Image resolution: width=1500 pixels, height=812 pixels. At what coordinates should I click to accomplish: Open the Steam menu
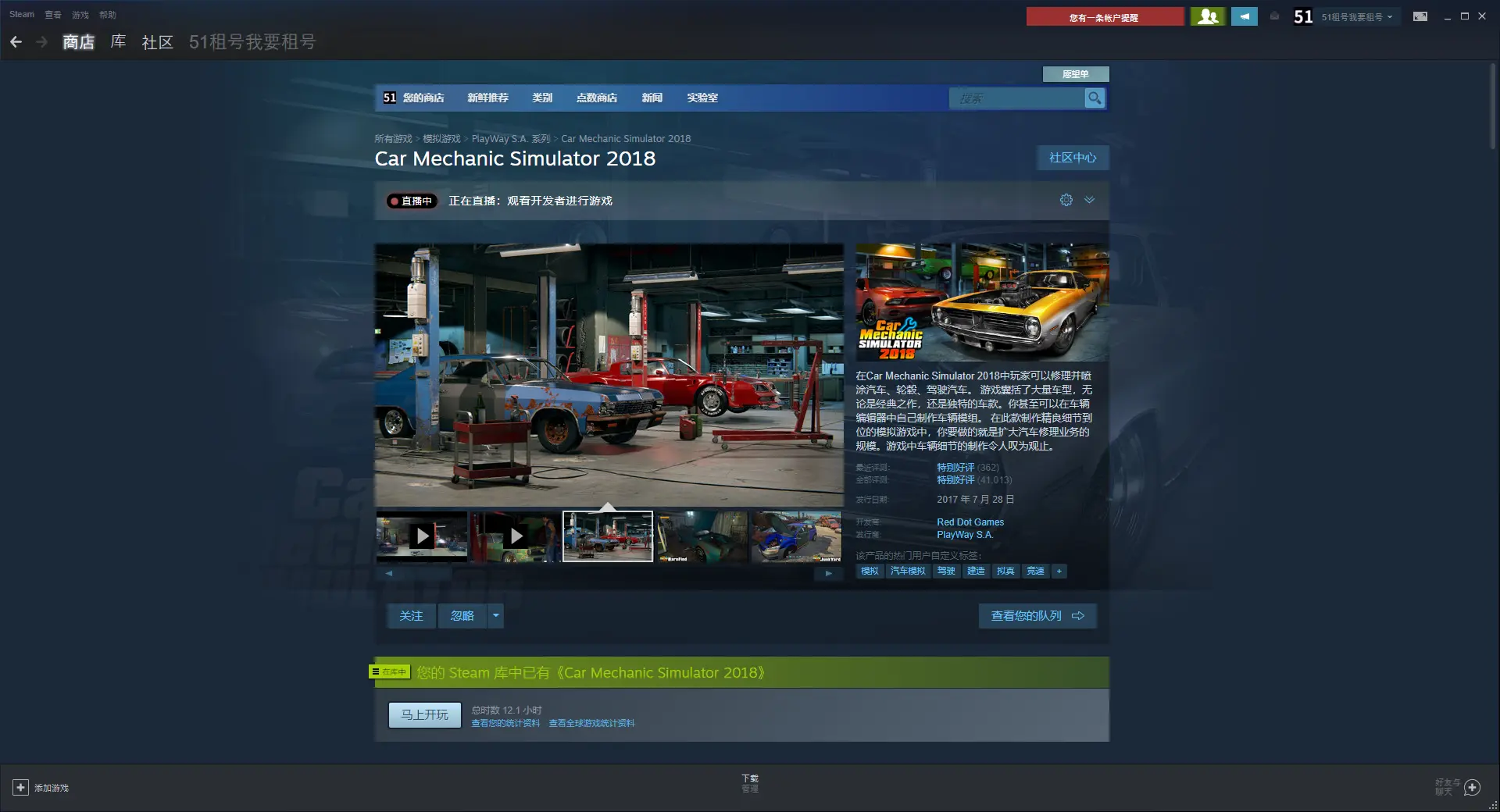22,14
